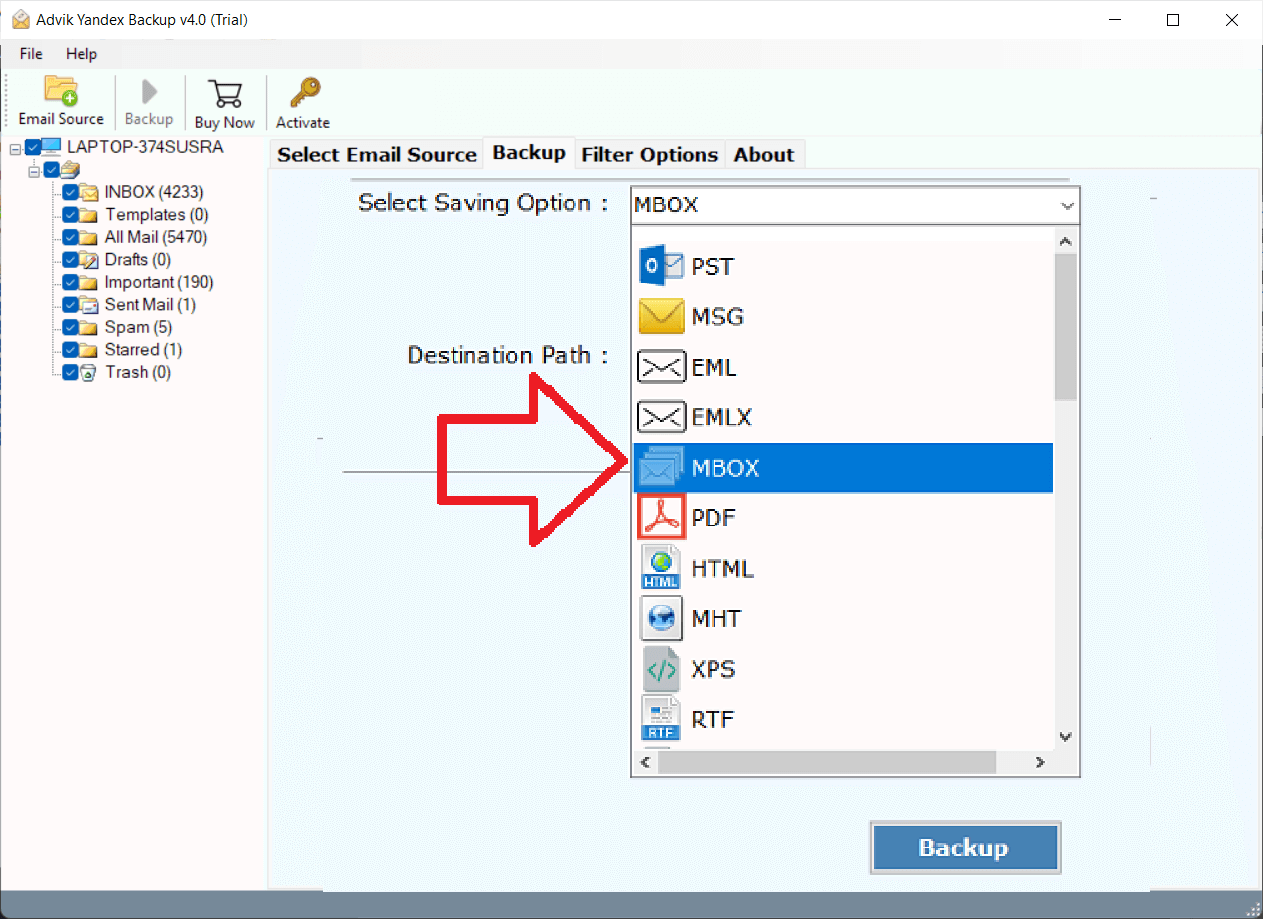Open the Buy Now cart icon
The height and width of the screenshot is (919, 1263).
(224, 93)
